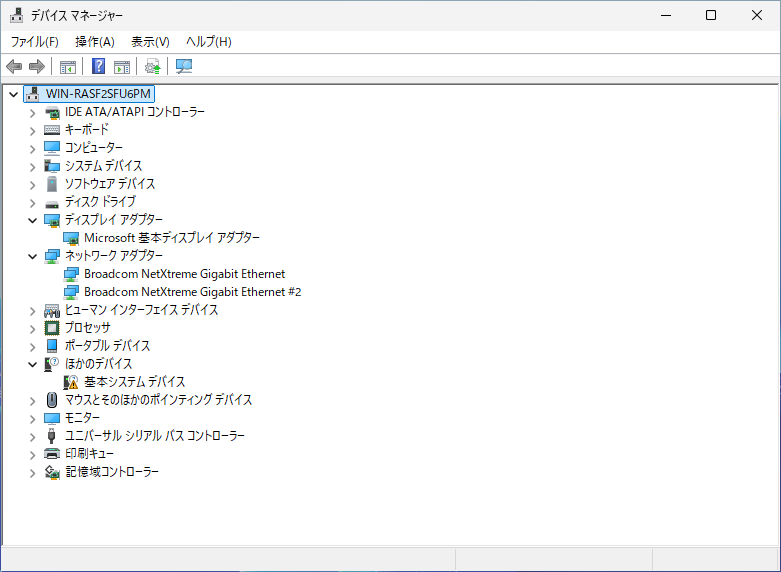This screenshot has height=572, width=781.
Task: Click the Show/Hide console tree icon
Action: 68,67
